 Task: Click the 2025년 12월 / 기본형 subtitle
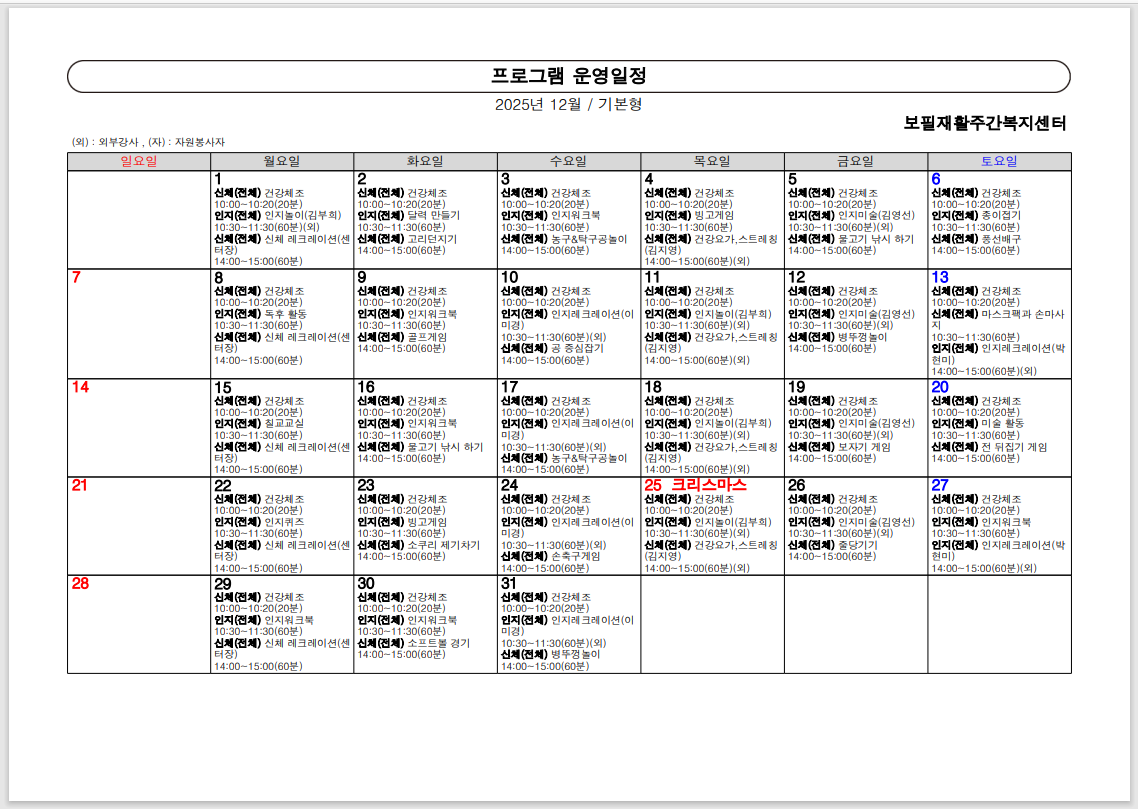click(x=568, y=105)
